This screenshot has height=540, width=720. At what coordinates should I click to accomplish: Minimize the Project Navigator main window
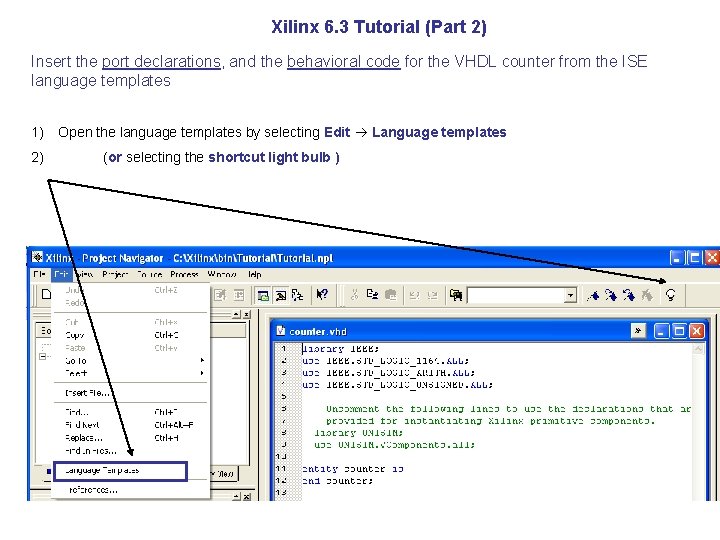click(676, 258)
